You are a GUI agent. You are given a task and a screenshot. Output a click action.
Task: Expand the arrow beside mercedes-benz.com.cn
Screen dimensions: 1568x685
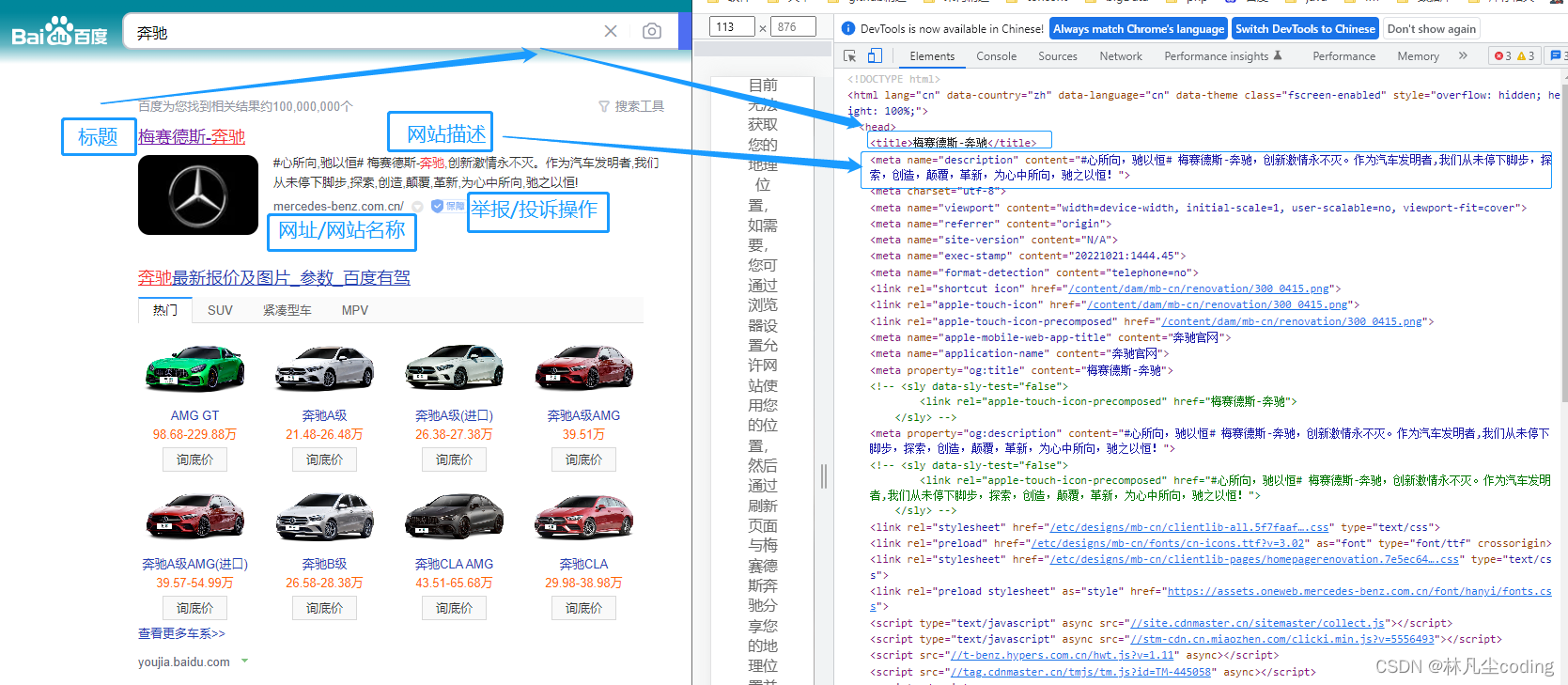pyautogui.click(x=417, y=207)
